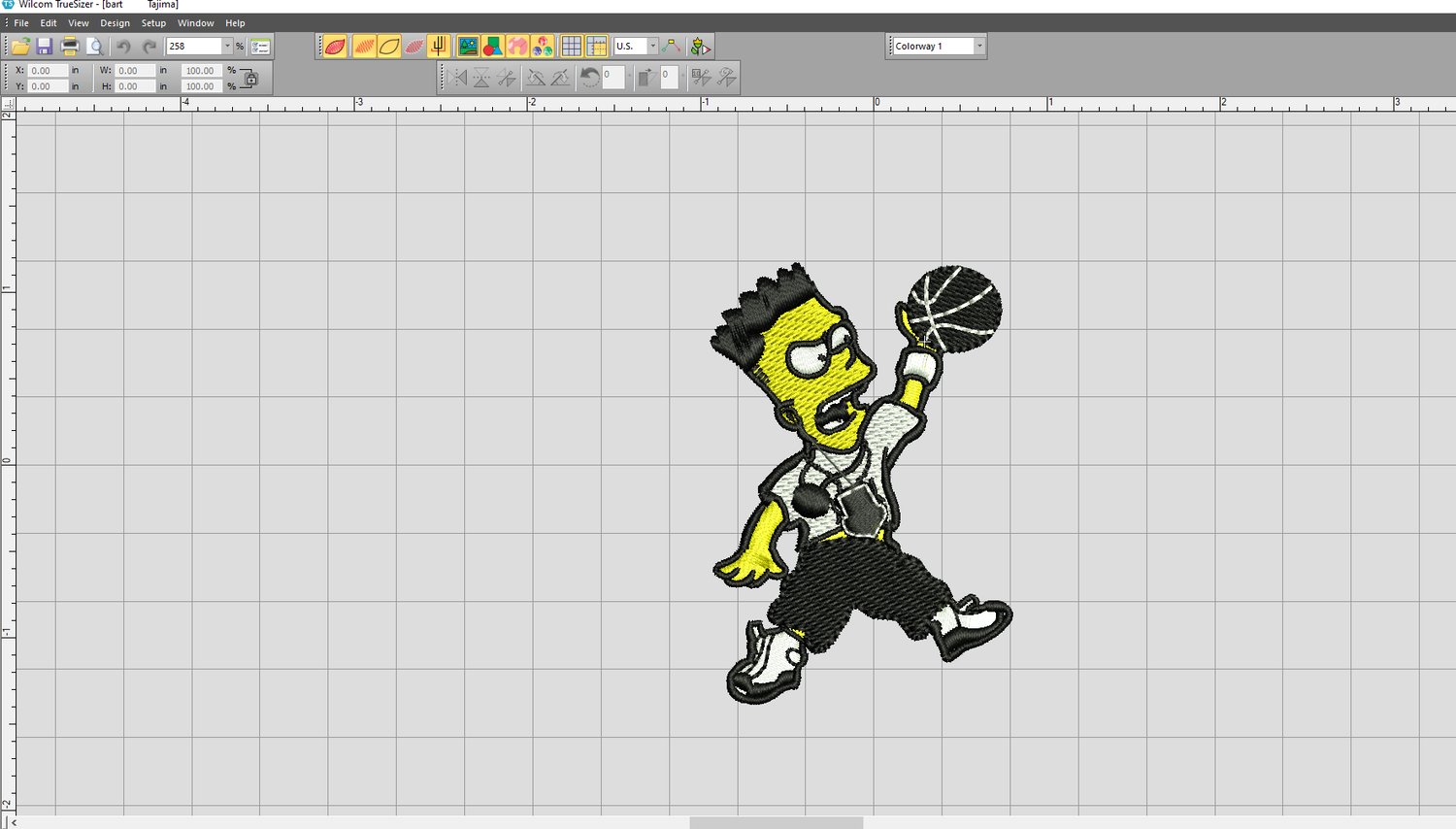The height and width of the screenshot is (829, 1456).
Task: Click the Rotate by angle icon
Action: point(589,78)
